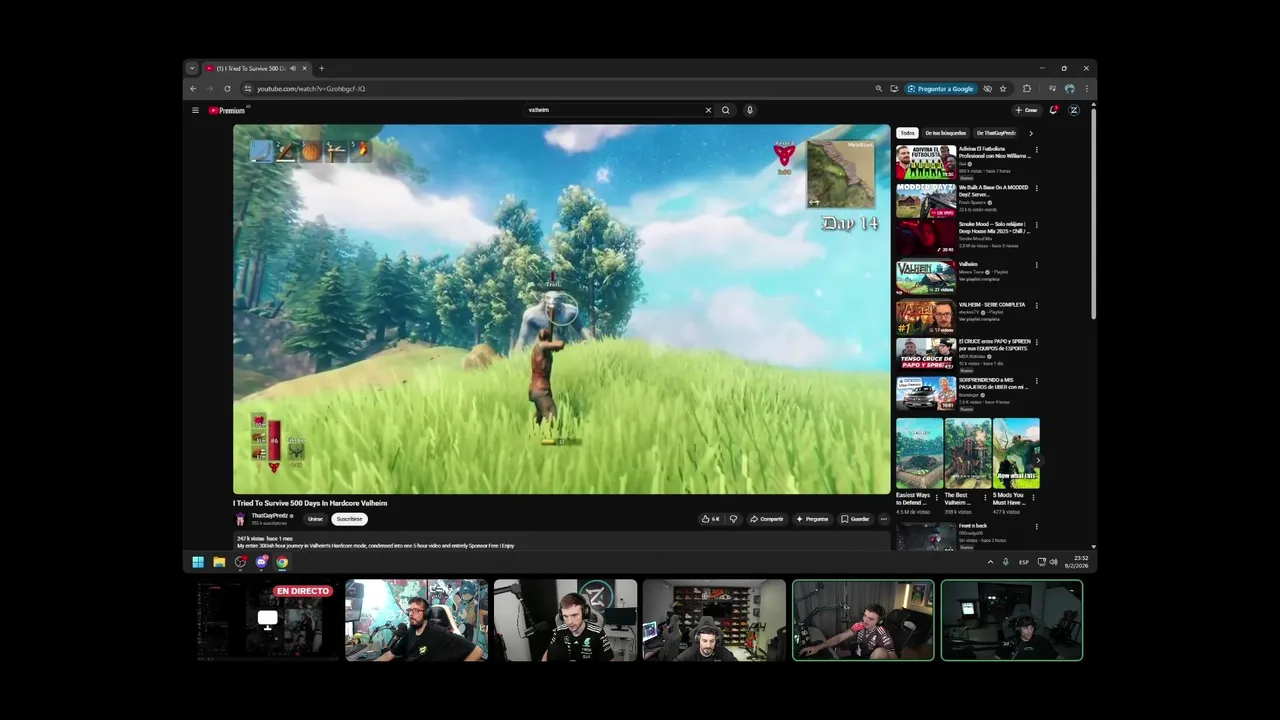Open options for UBER pasajeros video

tap(1036, 381)
